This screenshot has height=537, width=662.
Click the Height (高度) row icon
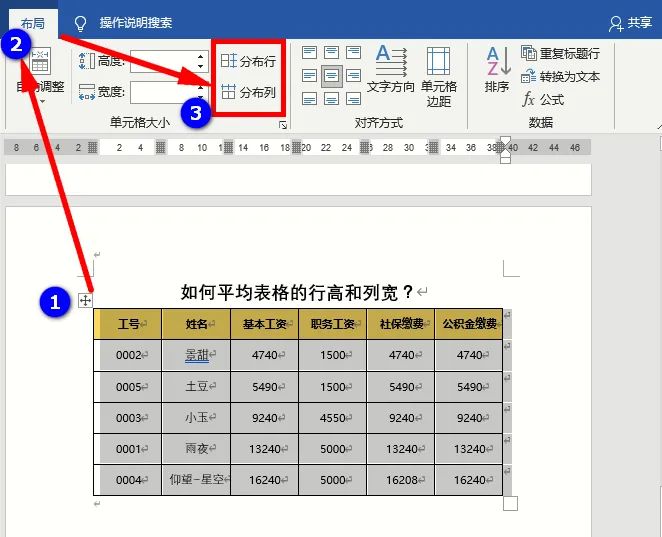(87, 61)
